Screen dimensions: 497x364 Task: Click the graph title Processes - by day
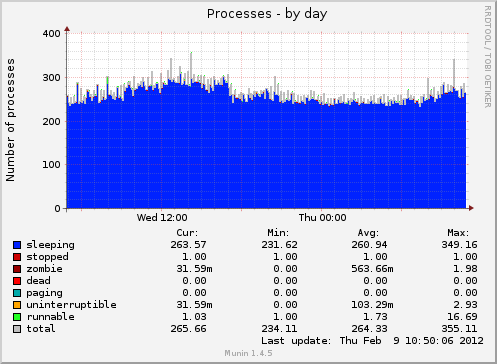[267, 14]
